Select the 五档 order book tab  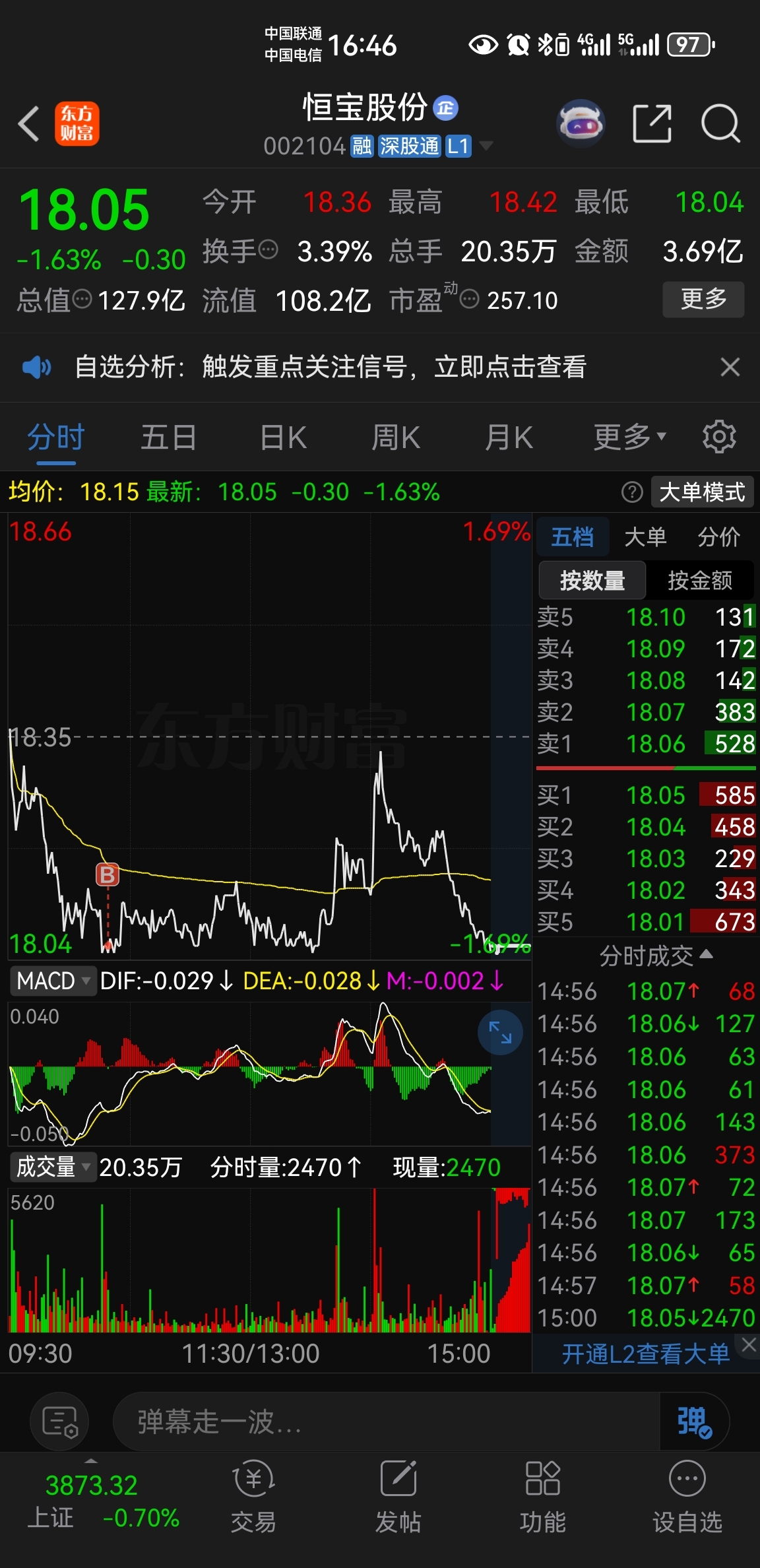[x=572, y=537]
